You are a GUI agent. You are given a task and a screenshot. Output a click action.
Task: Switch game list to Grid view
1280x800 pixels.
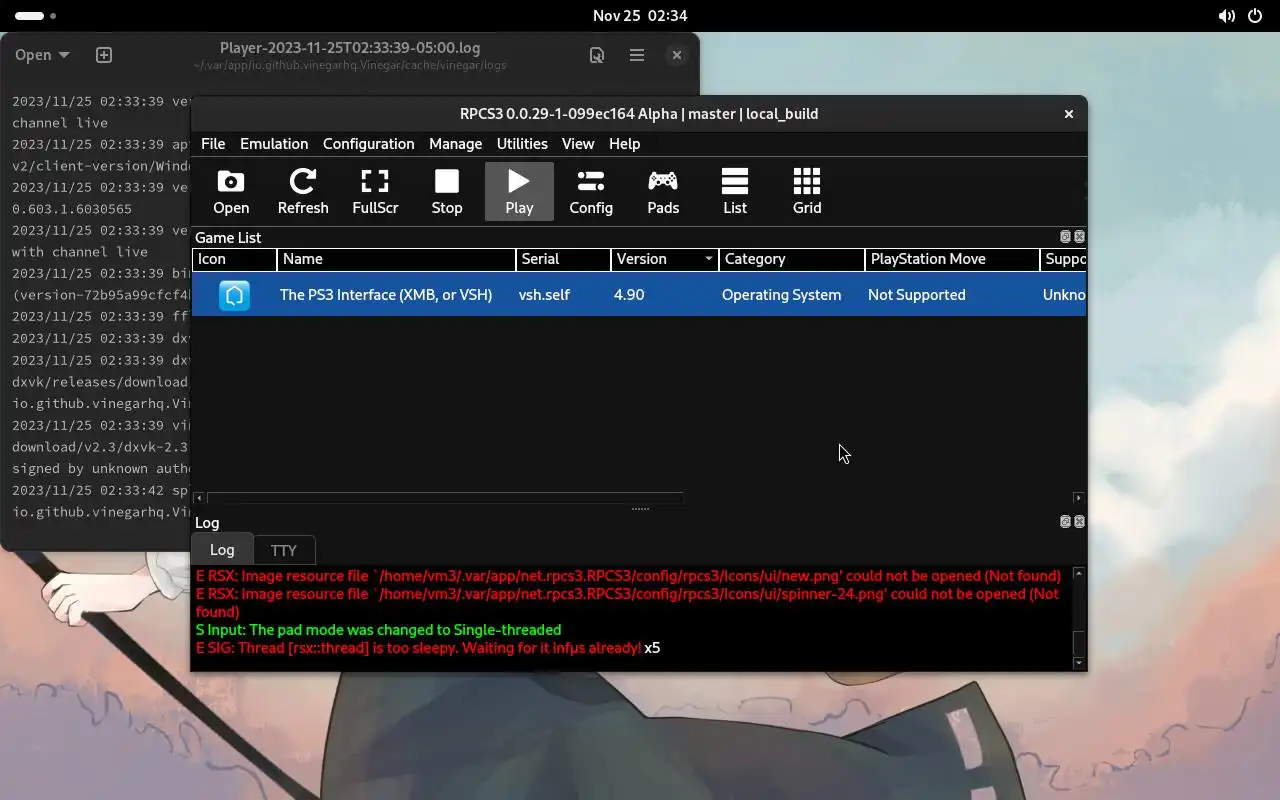coord(807,191)
